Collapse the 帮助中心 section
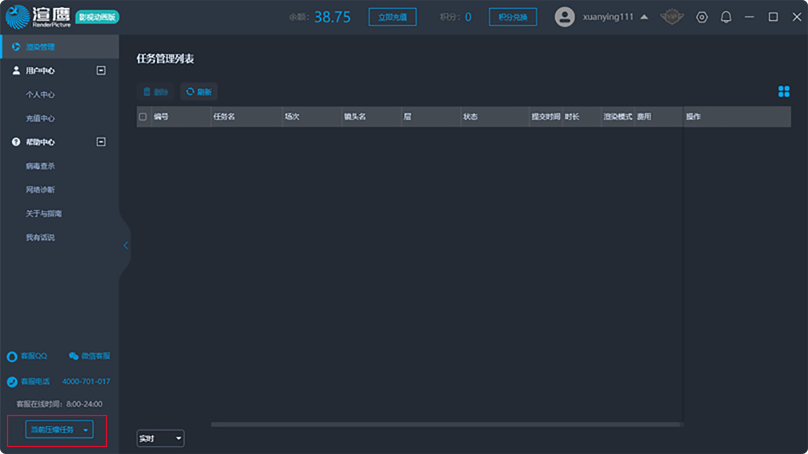Image resolution: width=808 pixels, height=454 pixels. tap(101, 142)
